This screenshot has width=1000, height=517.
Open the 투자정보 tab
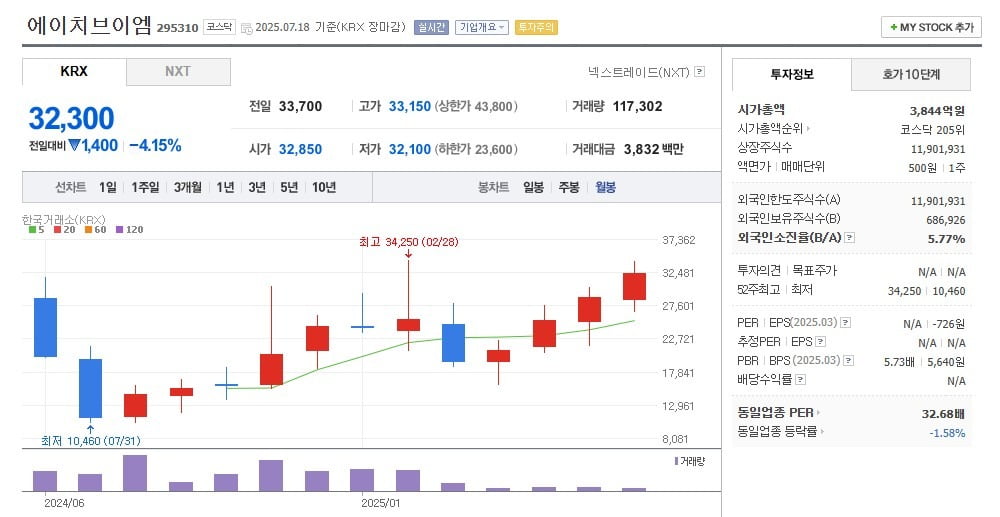(x=791, y=75)
